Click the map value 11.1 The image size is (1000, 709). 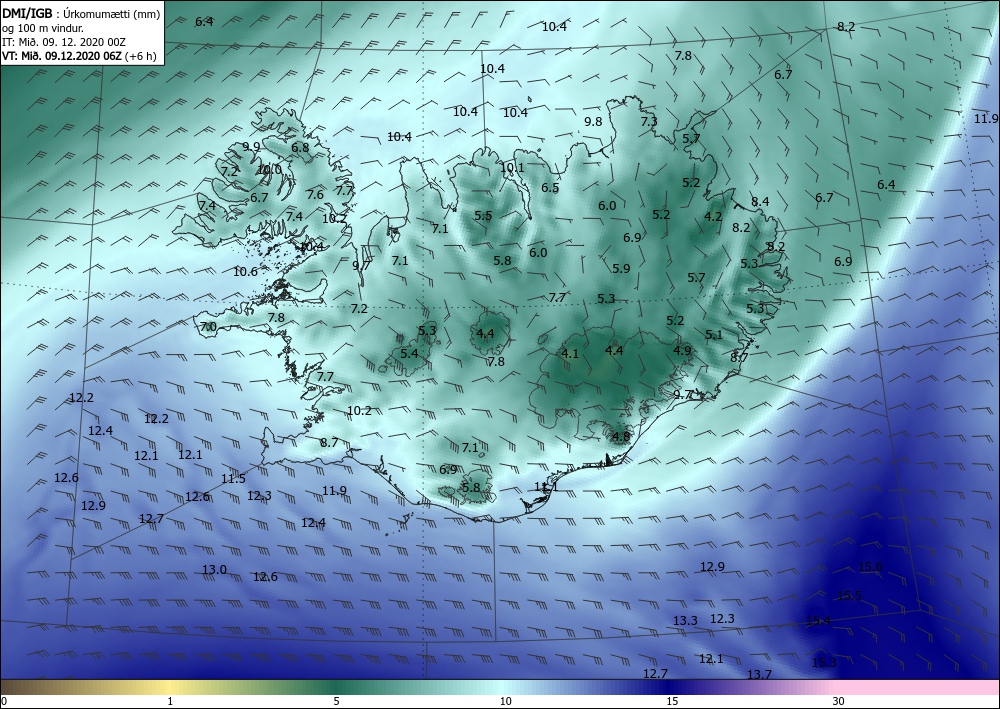546,486
